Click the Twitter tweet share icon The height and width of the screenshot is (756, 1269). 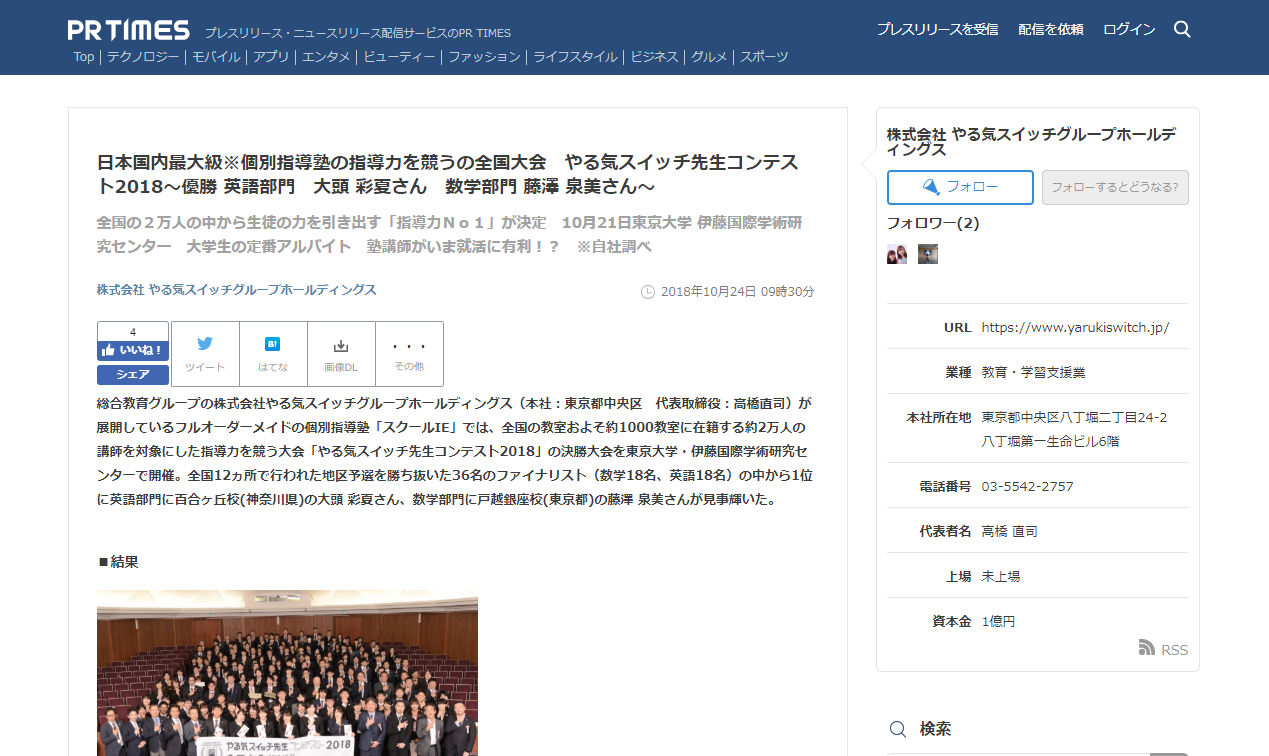205,344
